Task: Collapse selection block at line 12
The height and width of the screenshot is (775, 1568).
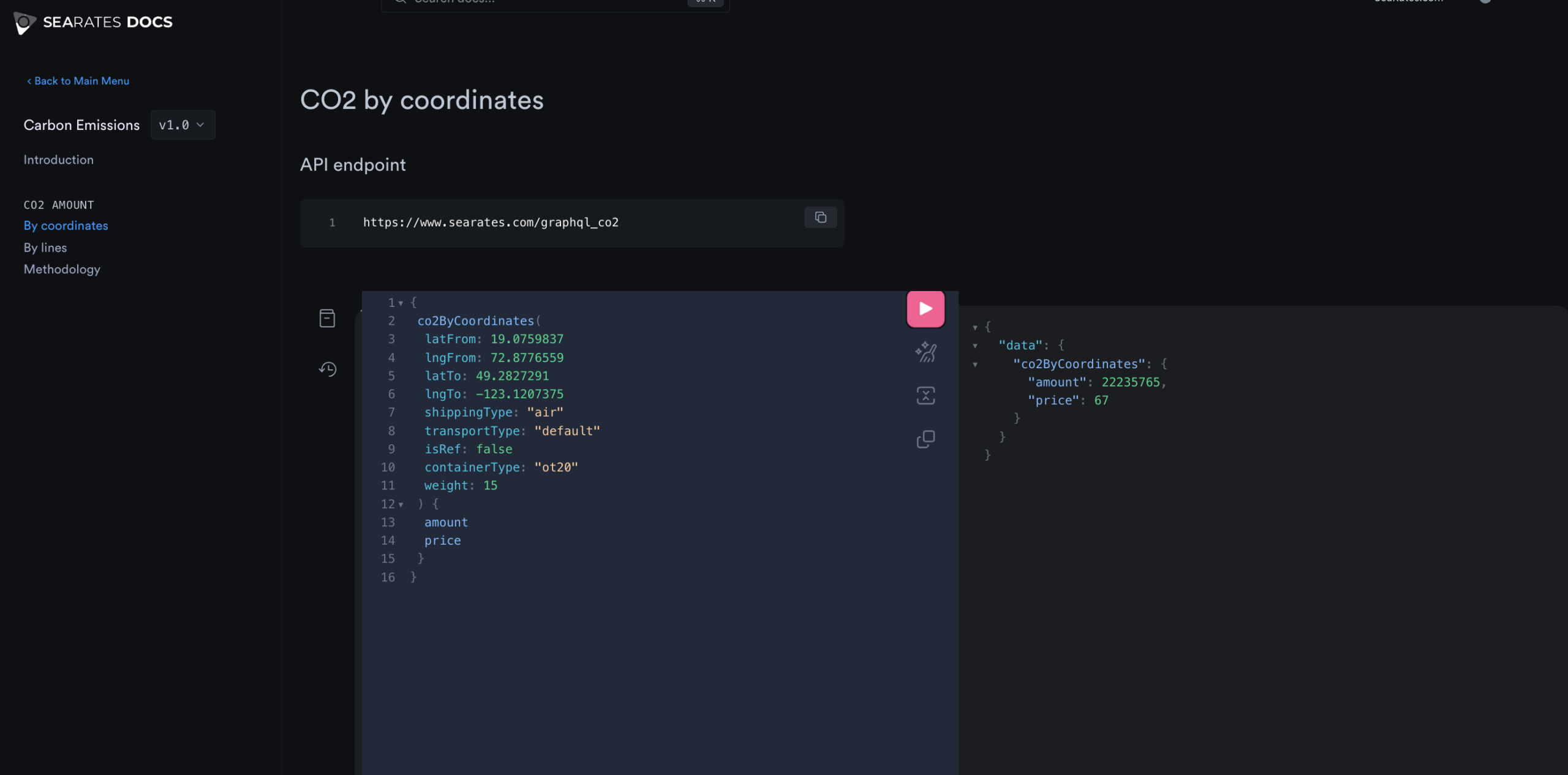Action: coord(401,505)
